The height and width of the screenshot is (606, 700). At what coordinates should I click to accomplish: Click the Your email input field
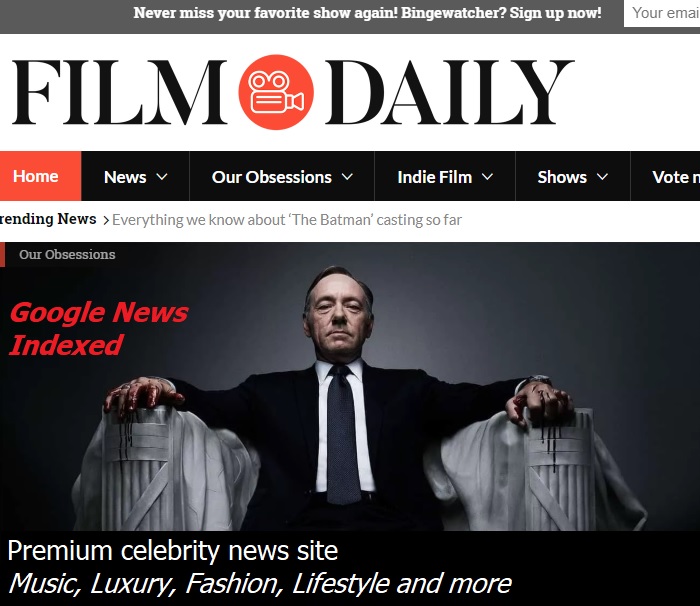coord(662,13)
